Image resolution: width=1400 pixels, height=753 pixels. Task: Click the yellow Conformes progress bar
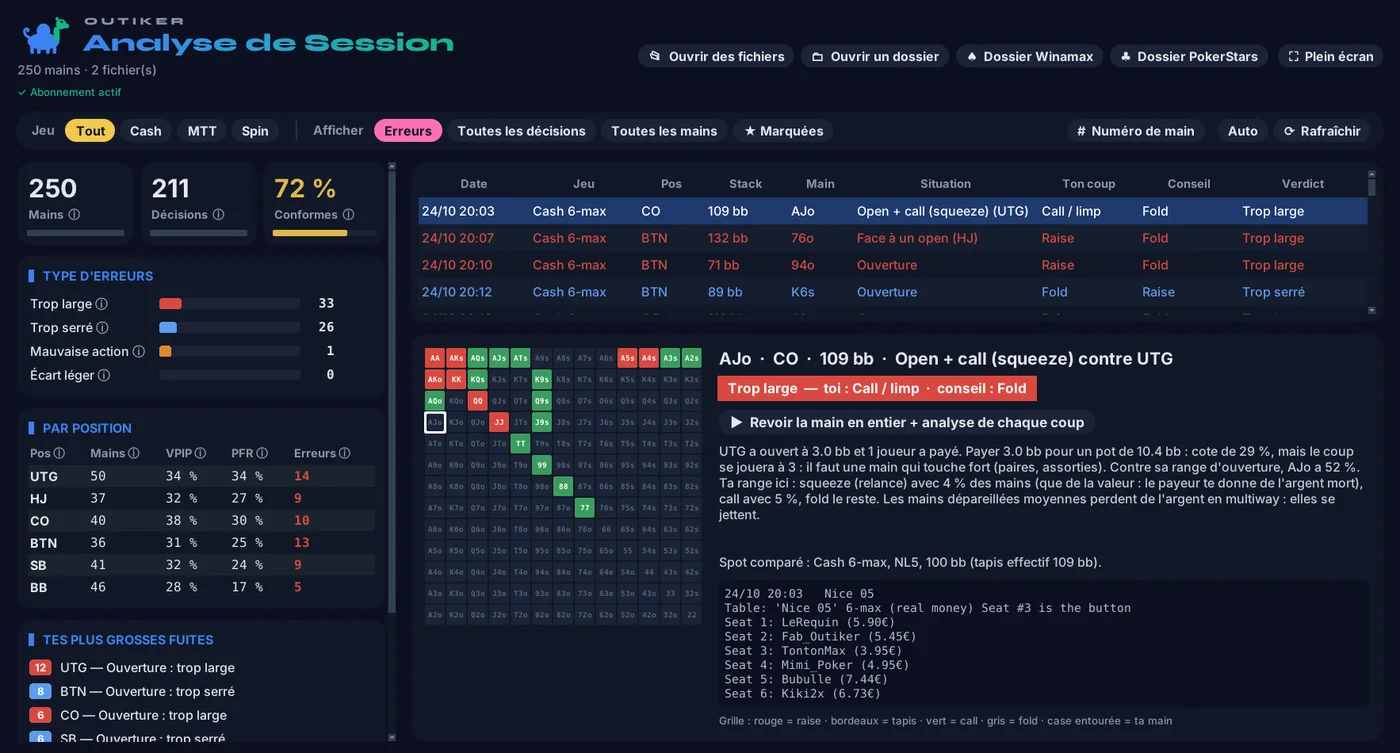(x=310, y=233)
